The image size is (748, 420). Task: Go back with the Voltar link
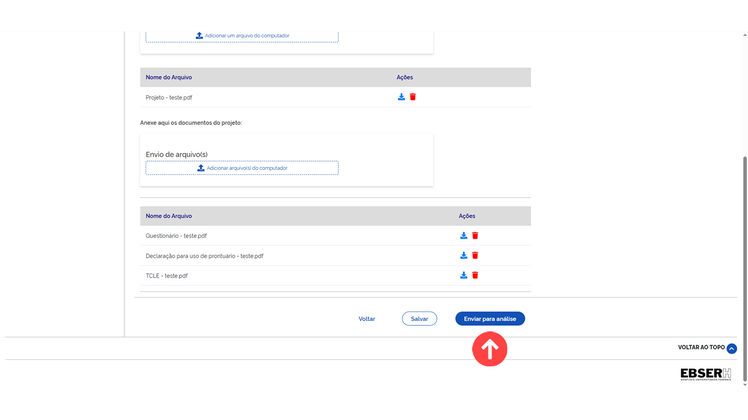[x=367, y=319]
